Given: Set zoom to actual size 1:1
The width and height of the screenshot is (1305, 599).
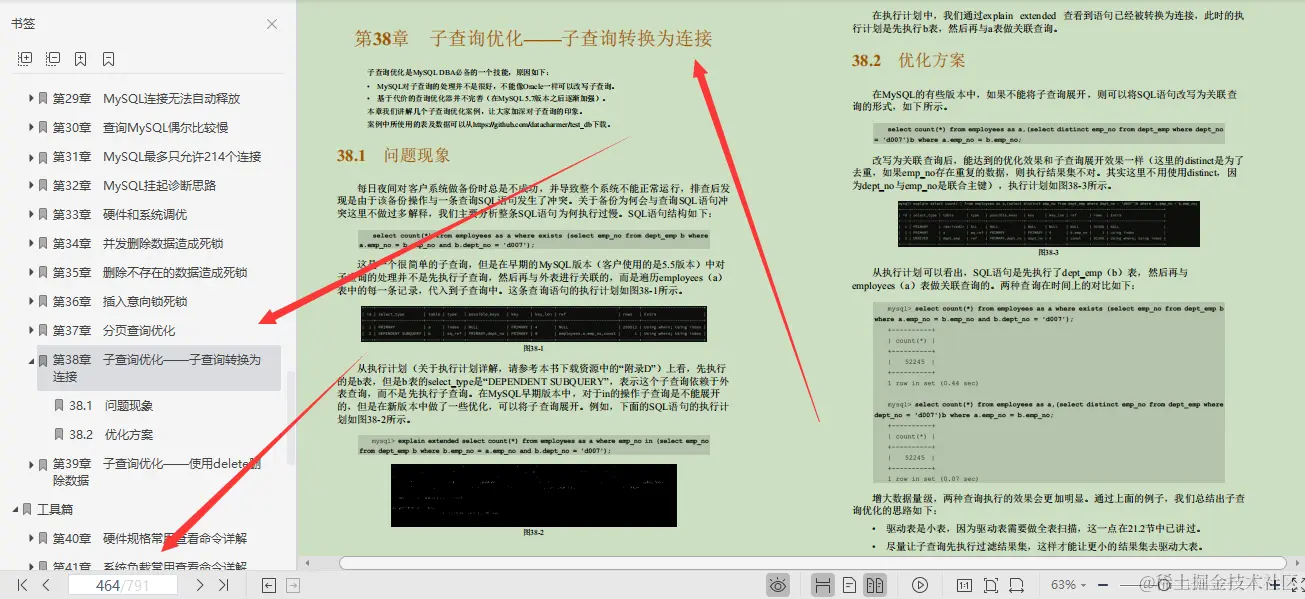Looking at the screenshot, I should (x=965, y=585).
